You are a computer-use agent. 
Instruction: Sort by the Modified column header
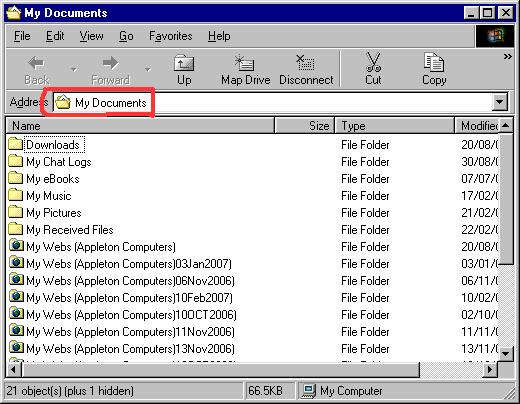[x=477, y=126]
